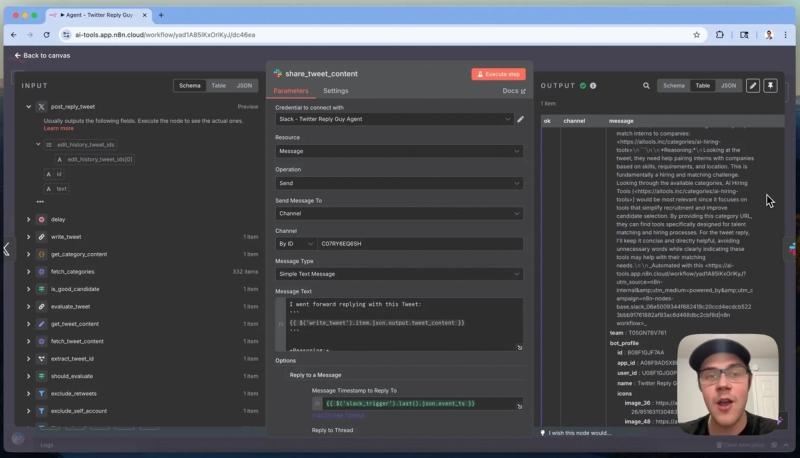This screenshot has height=458, width=800.
Task: Click the output search magnifier icon
Action: pos(646,86)
